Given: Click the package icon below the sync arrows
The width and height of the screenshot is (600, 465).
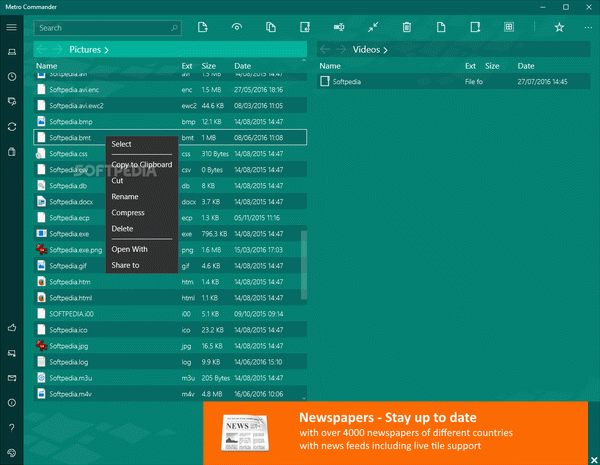Looking at the screenshot, I should coord(12,152).
